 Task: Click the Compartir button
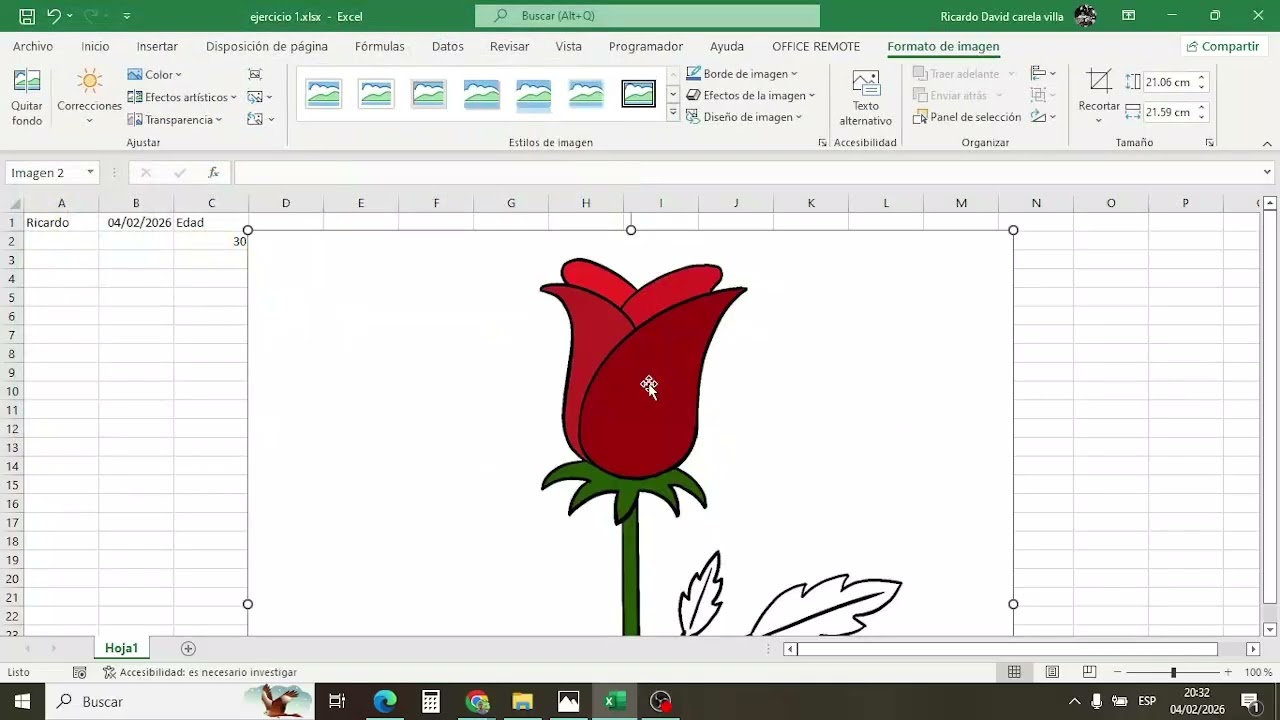pyautogui.click(x=1222, y=47)
